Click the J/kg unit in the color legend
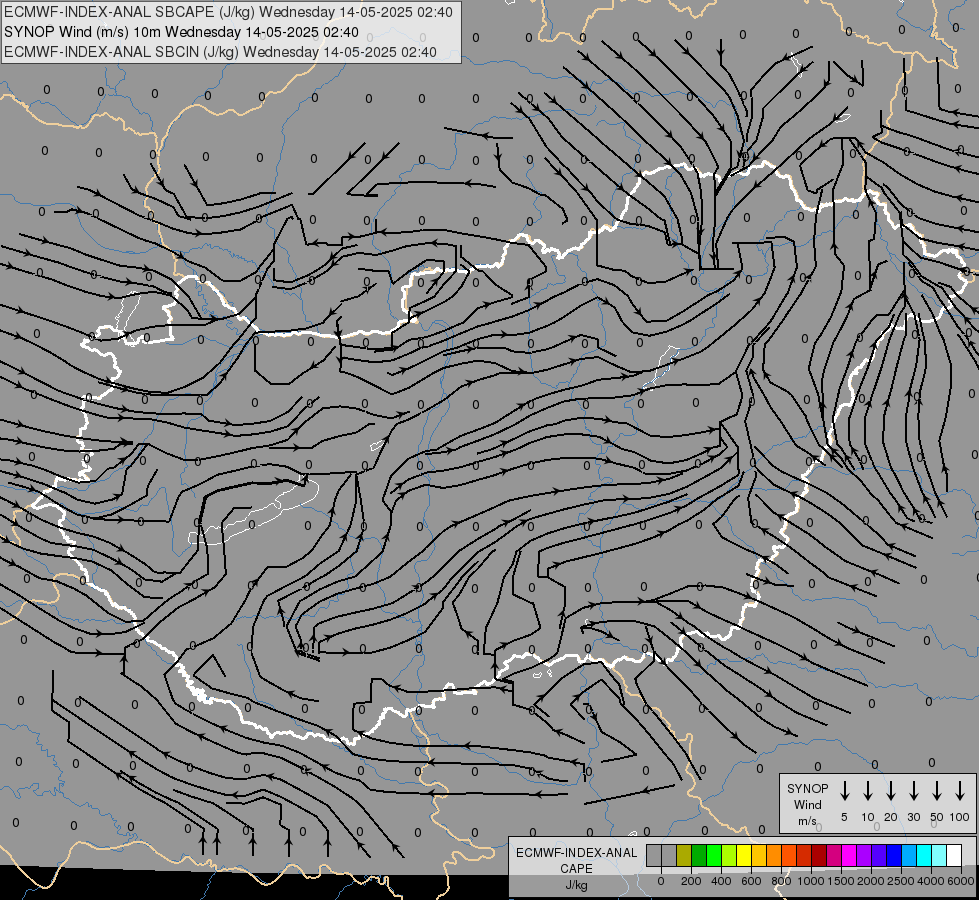The image size is (979, 900). pos(576,885)
